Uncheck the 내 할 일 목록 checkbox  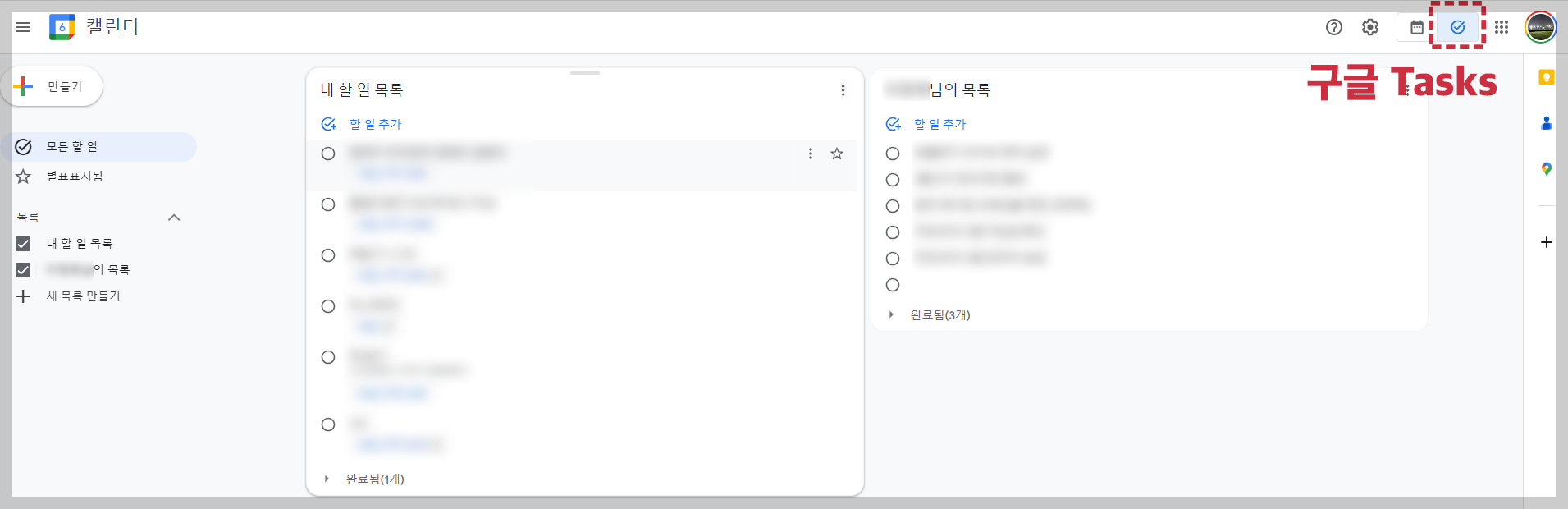pyautogui.click(x=23, y=244)
